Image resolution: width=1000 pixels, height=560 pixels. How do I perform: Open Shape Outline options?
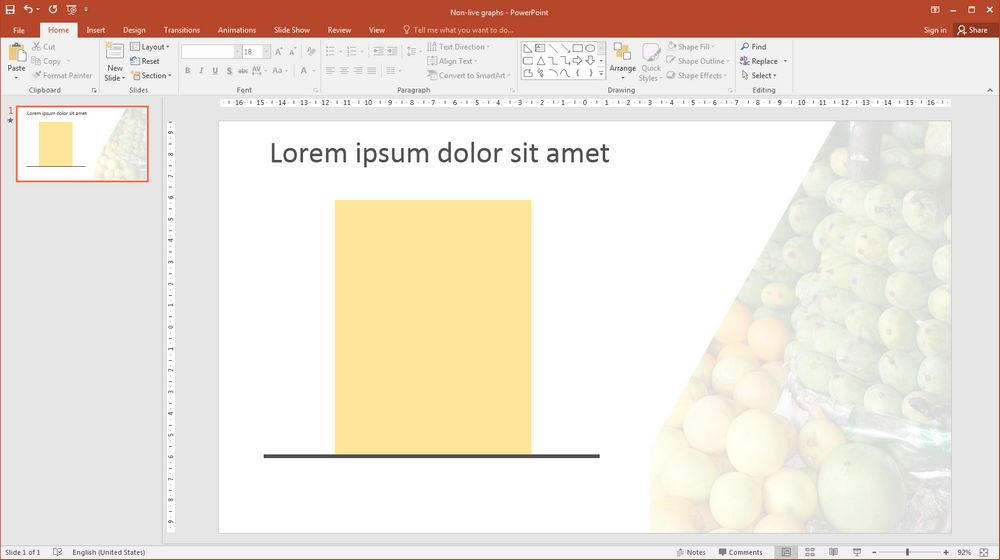click(698, 61)
